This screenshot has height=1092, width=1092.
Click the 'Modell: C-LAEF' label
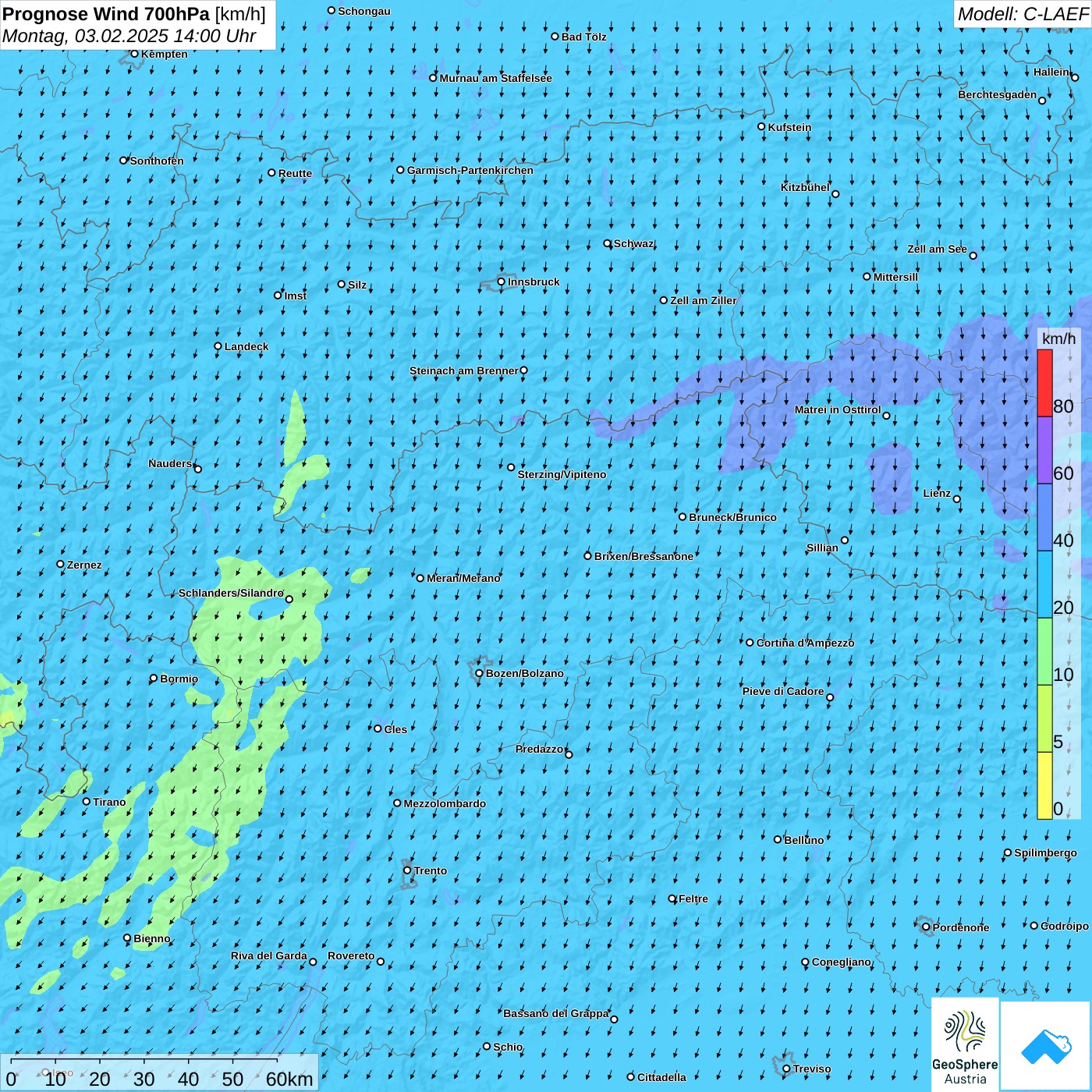[1023, 14]
